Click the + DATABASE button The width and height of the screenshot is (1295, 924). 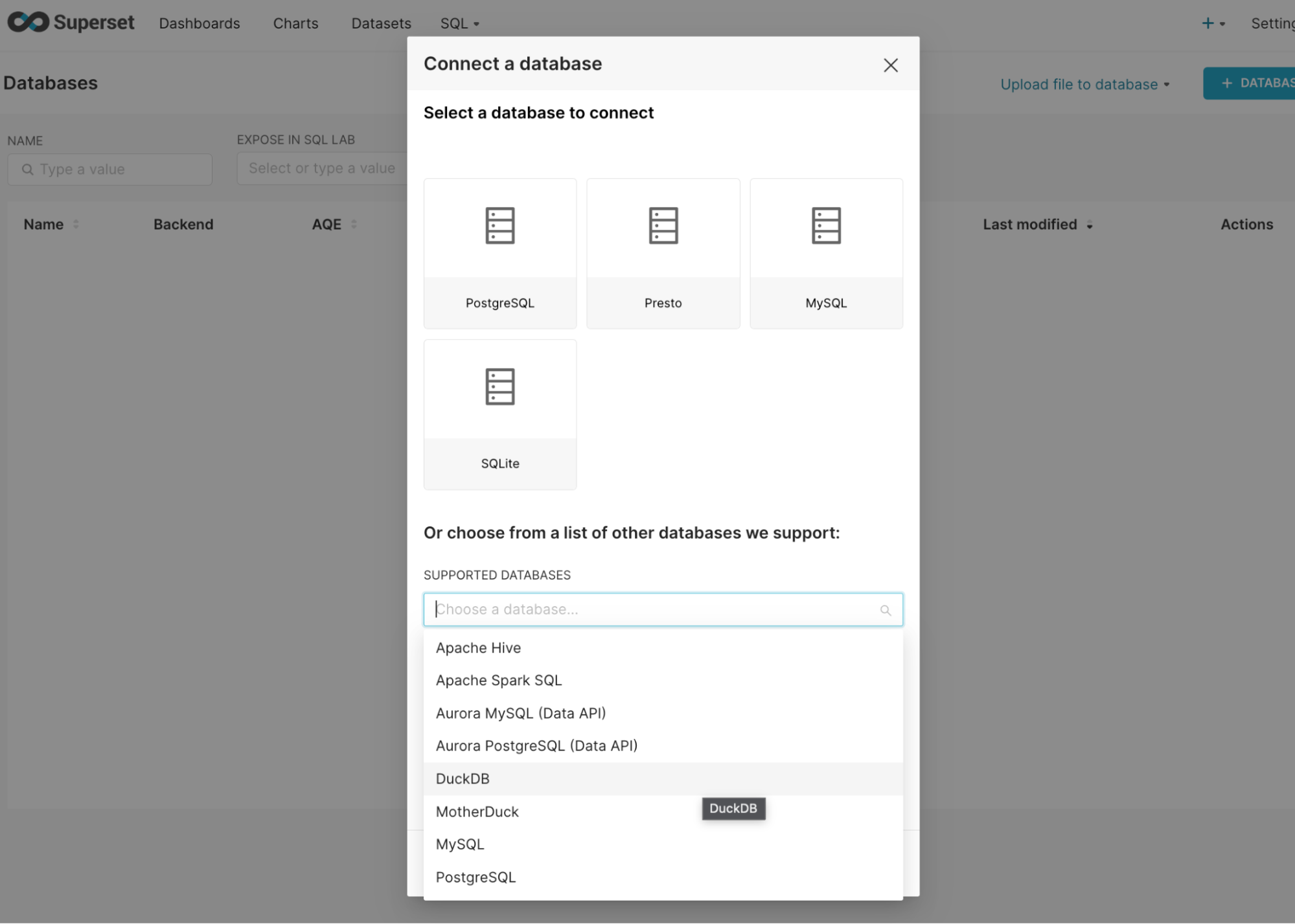[x=1248, y=83]
